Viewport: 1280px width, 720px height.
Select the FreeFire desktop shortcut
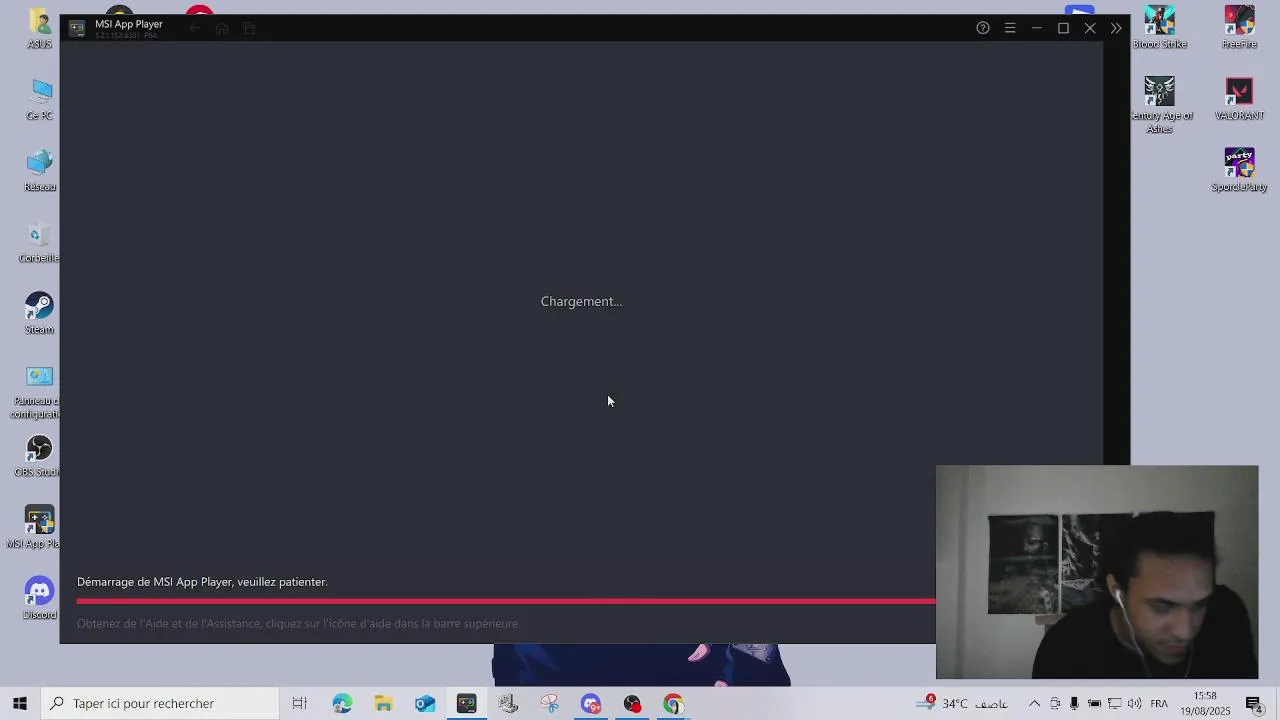tap(1239, 28)
